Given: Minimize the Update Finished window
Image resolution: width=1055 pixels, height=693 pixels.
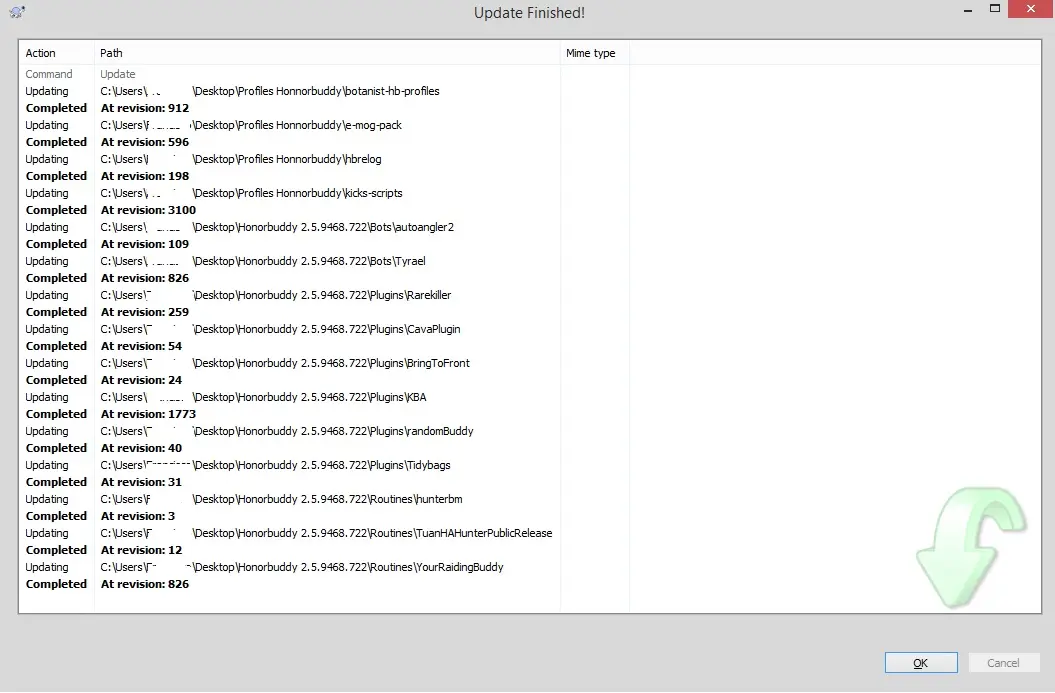Looking at the screenshot, I should click(968, 10).
